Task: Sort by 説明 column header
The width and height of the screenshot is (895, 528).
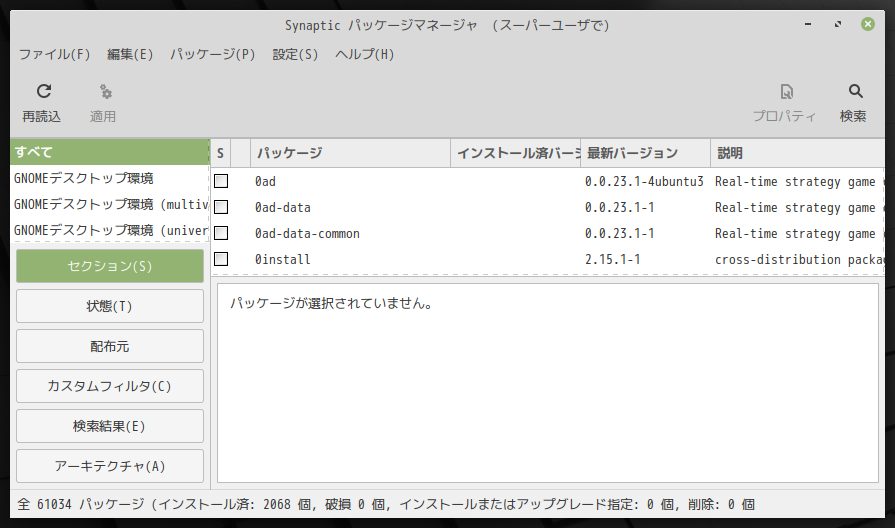Action: pos(798,153)
